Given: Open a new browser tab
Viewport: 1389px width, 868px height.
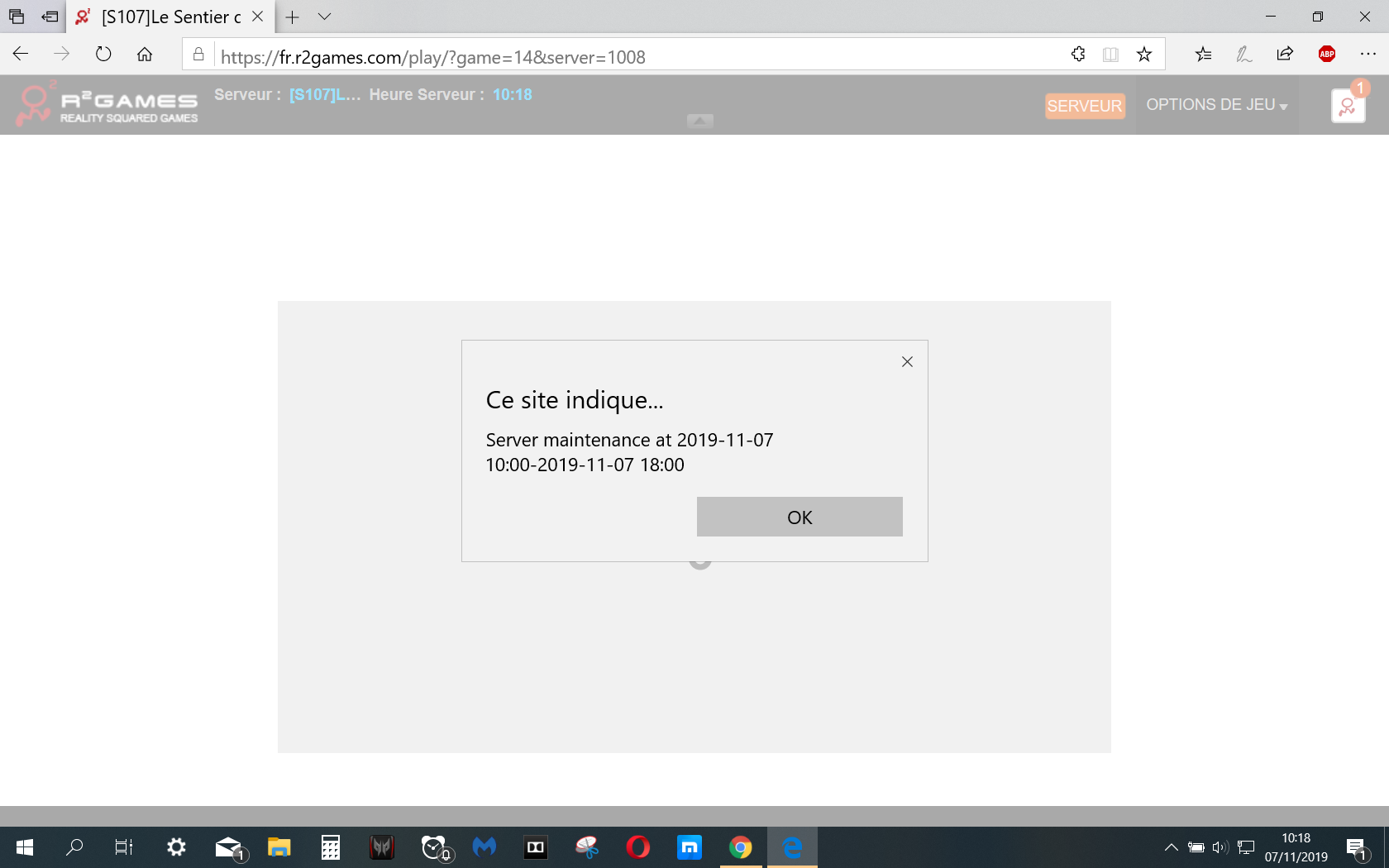Looking at the screenshot, I should [292, 17].
